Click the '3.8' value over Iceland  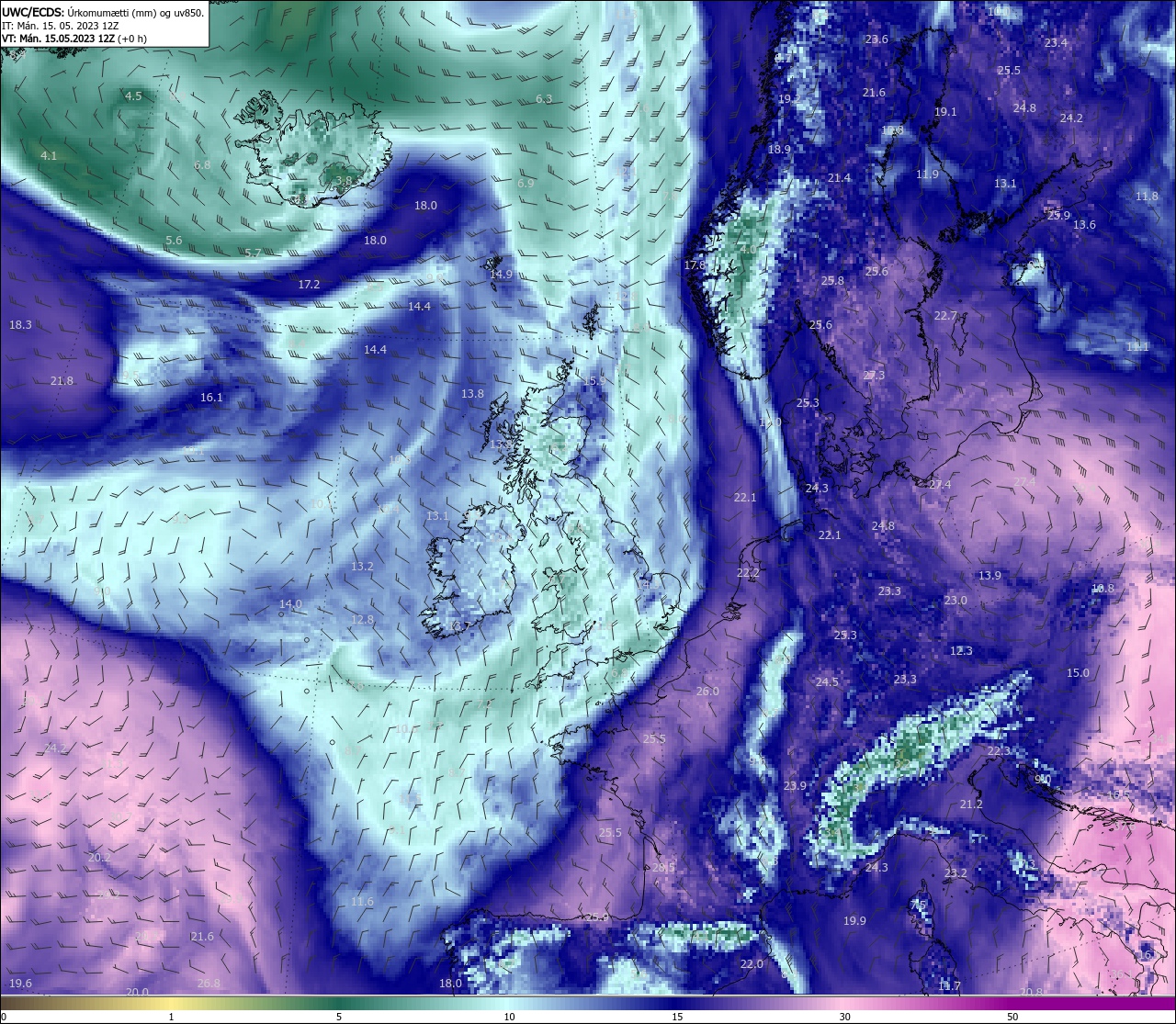(x=344, y=181)
